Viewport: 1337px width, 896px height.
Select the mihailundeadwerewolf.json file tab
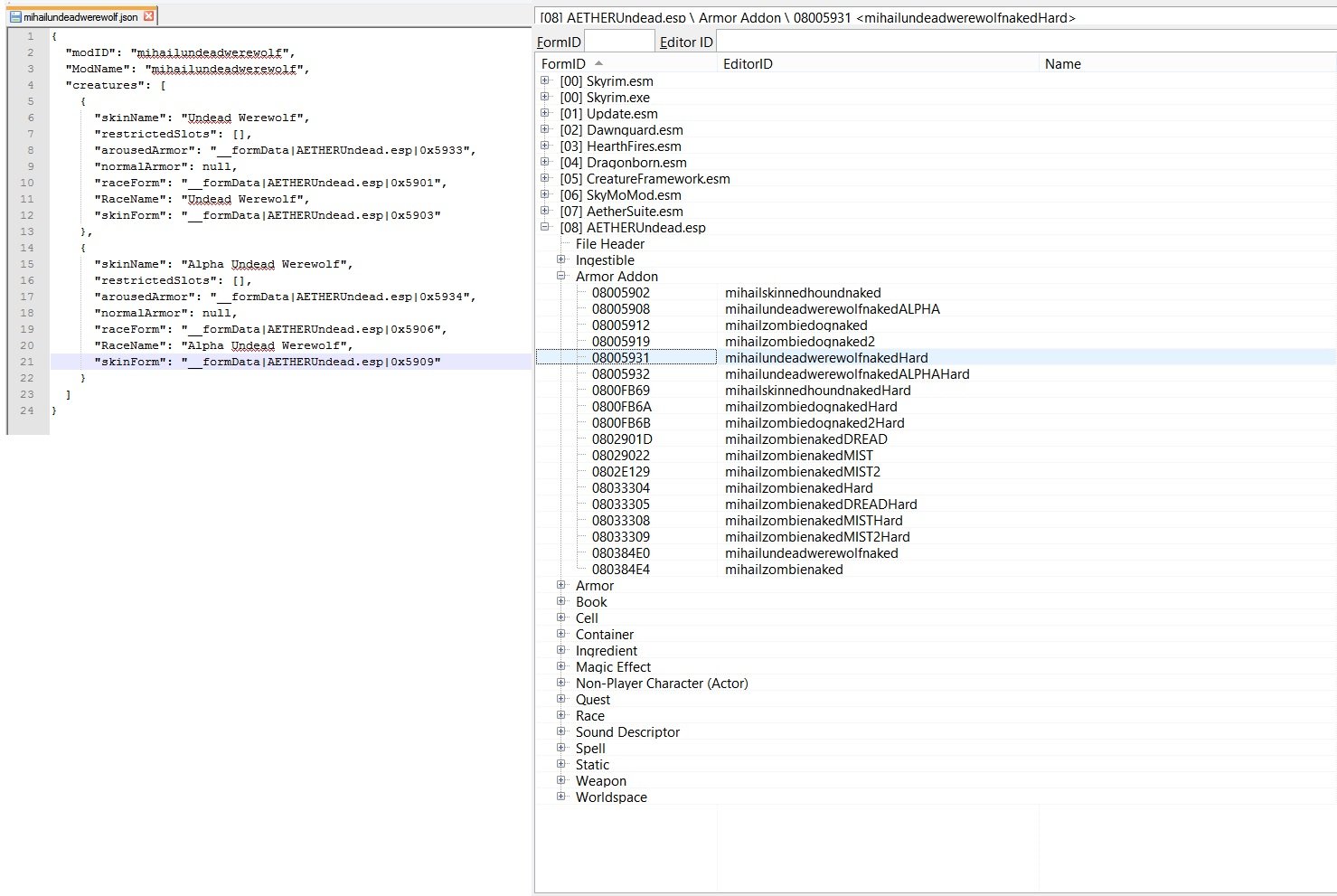coord(80,16)
